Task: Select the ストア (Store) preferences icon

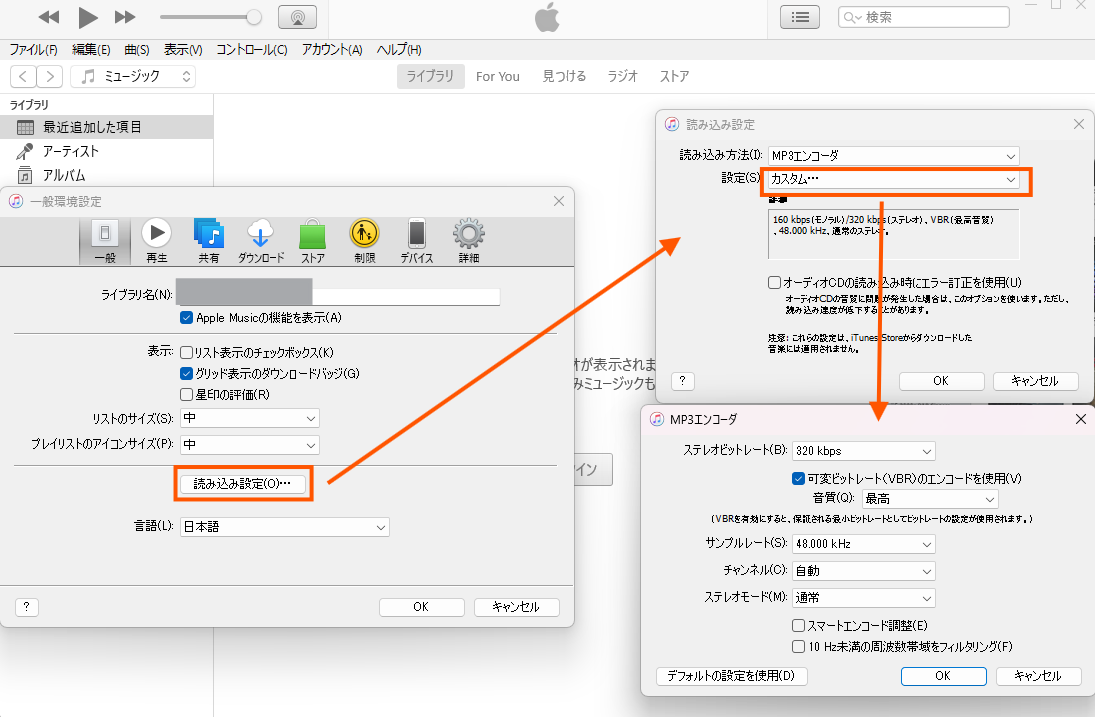Action: coord(312,241)
